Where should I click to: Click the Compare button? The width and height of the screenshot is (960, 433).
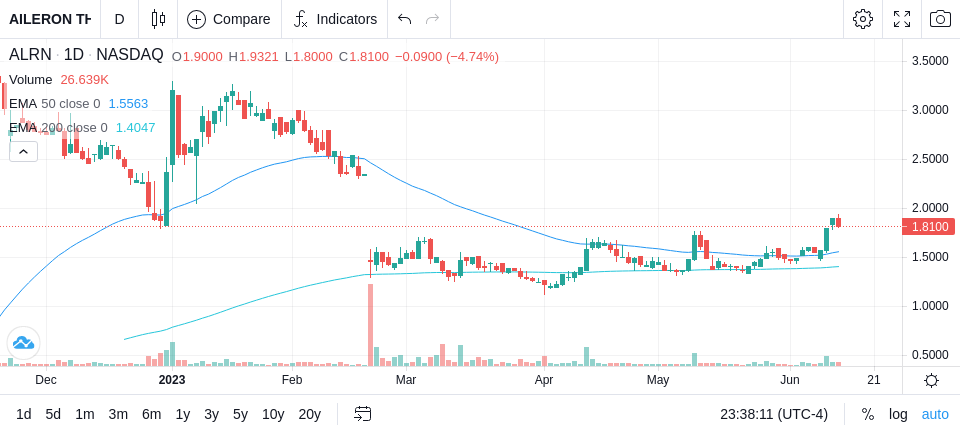tap(229, 19)
